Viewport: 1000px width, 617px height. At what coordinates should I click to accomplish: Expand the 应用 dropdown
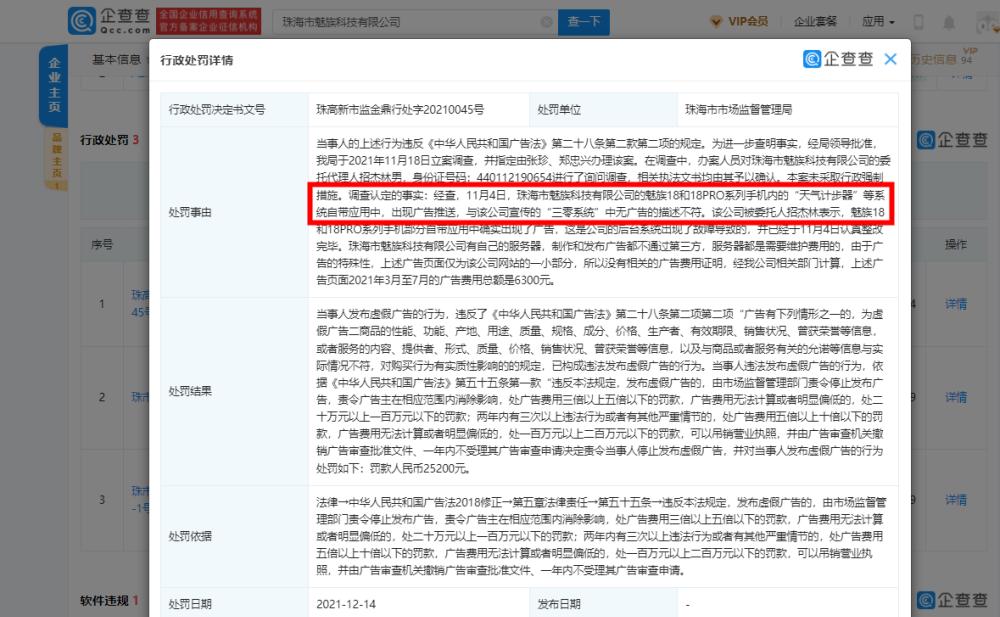(878, 22)
